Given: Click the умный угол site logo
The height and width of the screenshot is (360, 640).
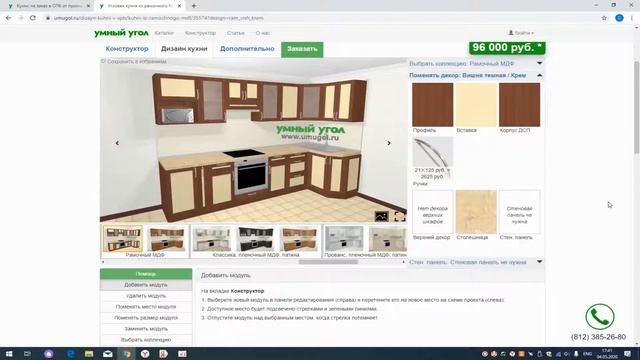Looking at the screenshot, I should [x=121, y=33].
